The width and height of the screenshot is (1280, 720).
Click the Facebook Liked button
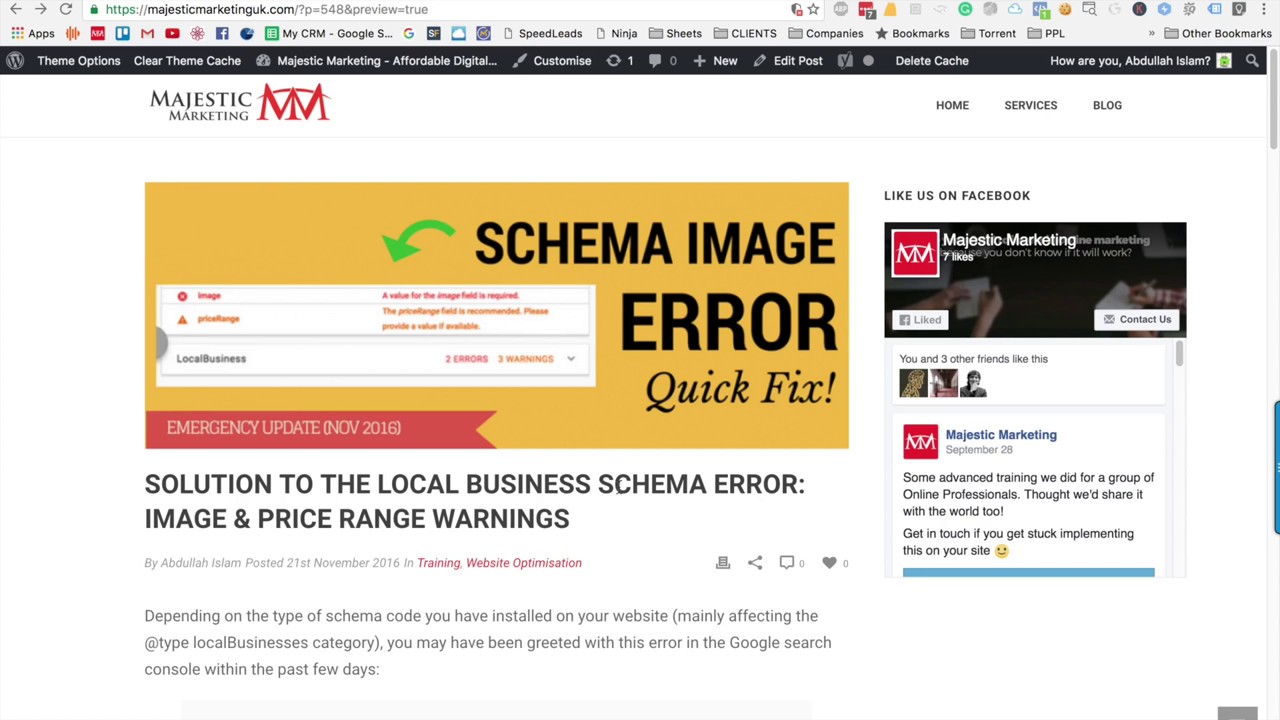[920, 320]
